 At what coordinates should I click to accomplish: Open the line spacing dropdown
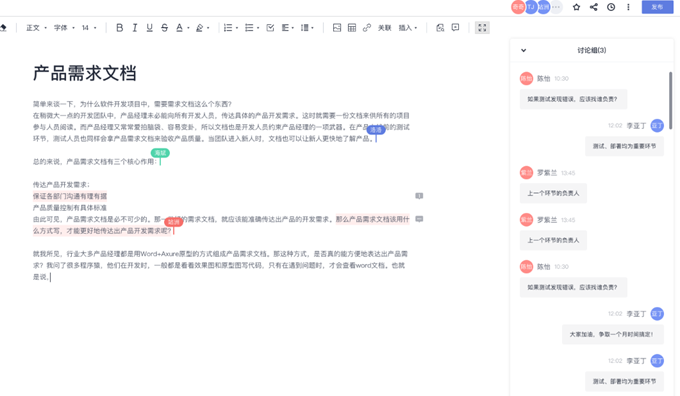click(307, 28)
